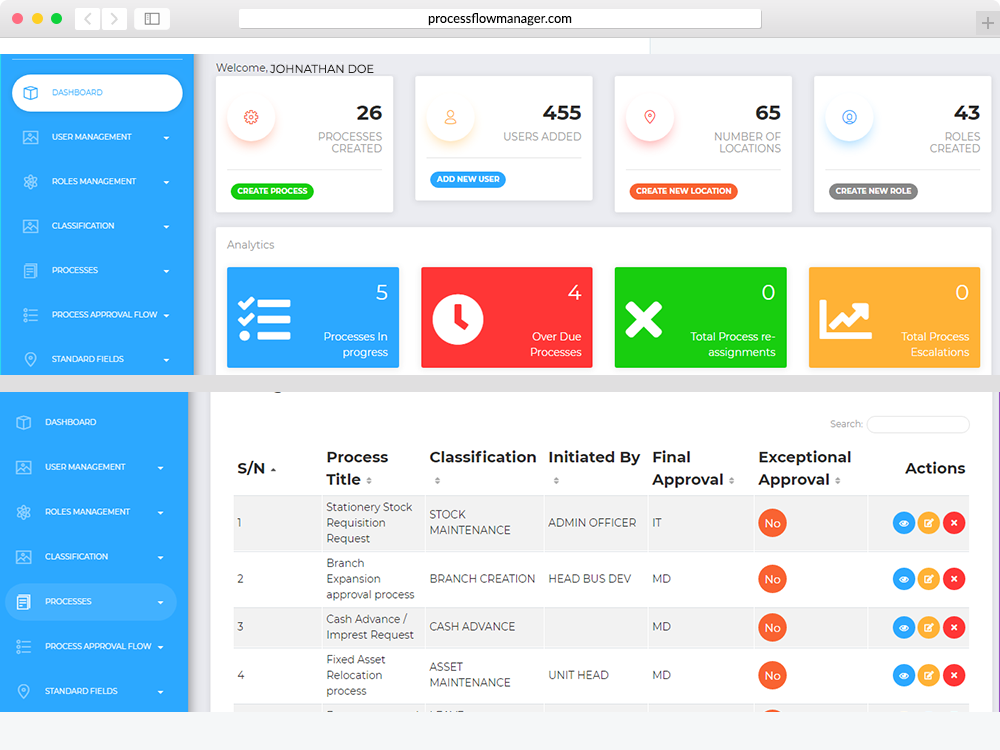Open User Management in the bottom sidebar
Viewport: 1000px width, 750px height.
click(91, 468)
